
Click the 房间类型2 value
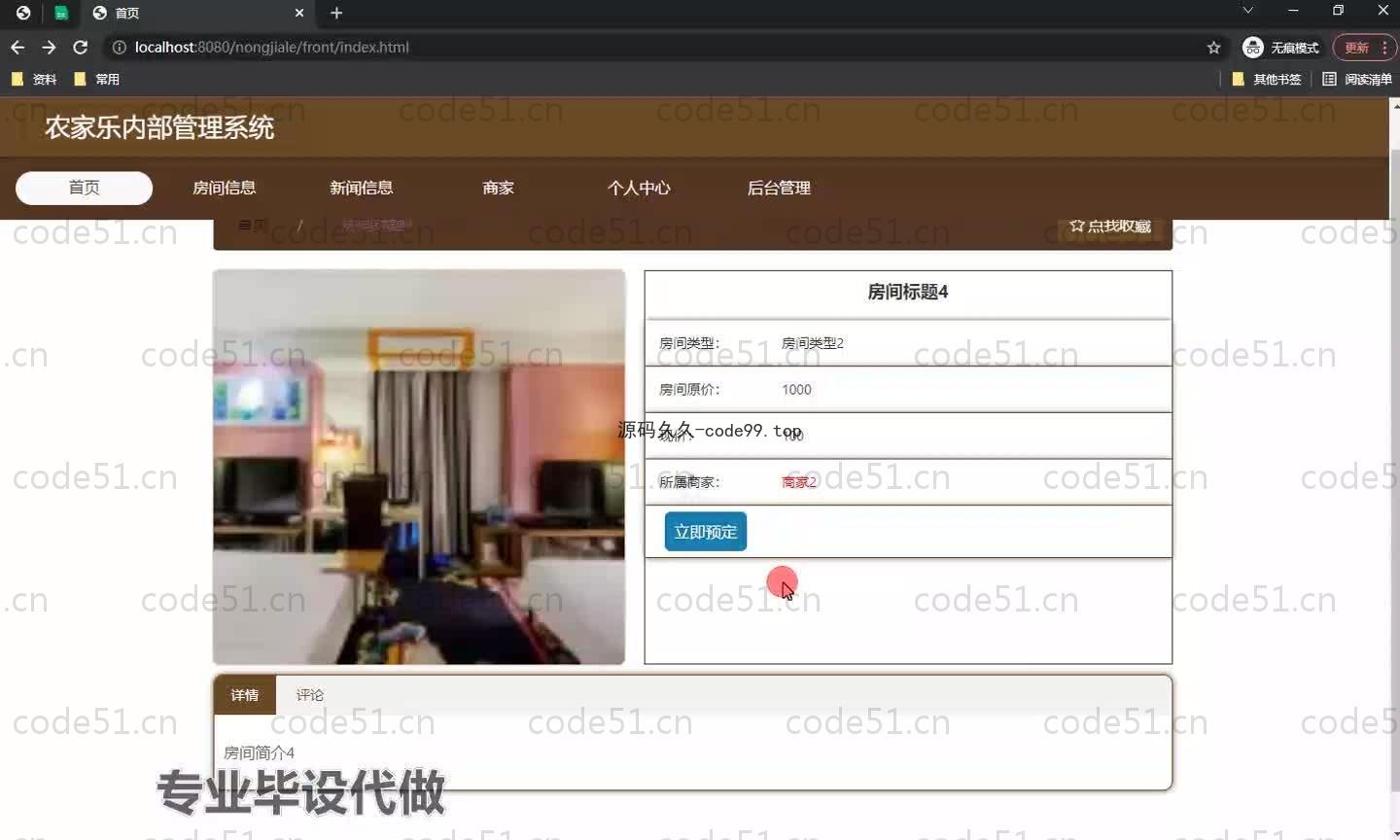click(x=813, y=343)
